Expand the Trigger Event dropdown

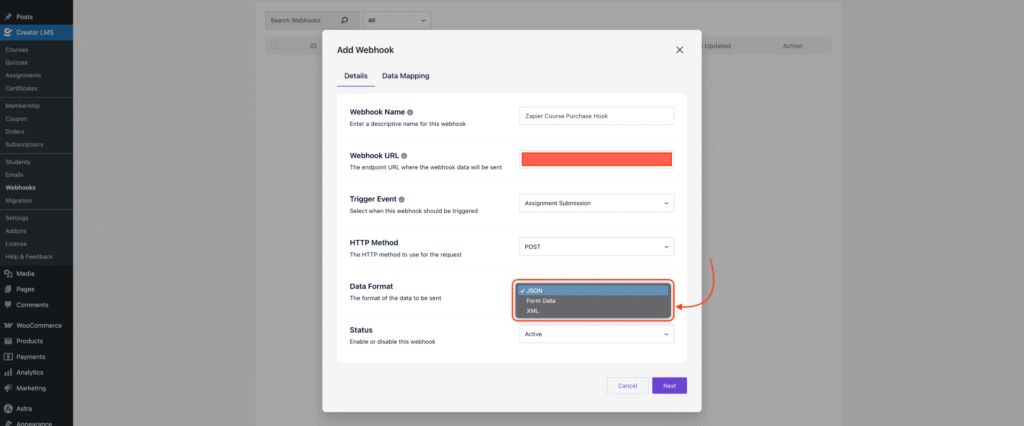pyautogui.click(x=597, y=203)
